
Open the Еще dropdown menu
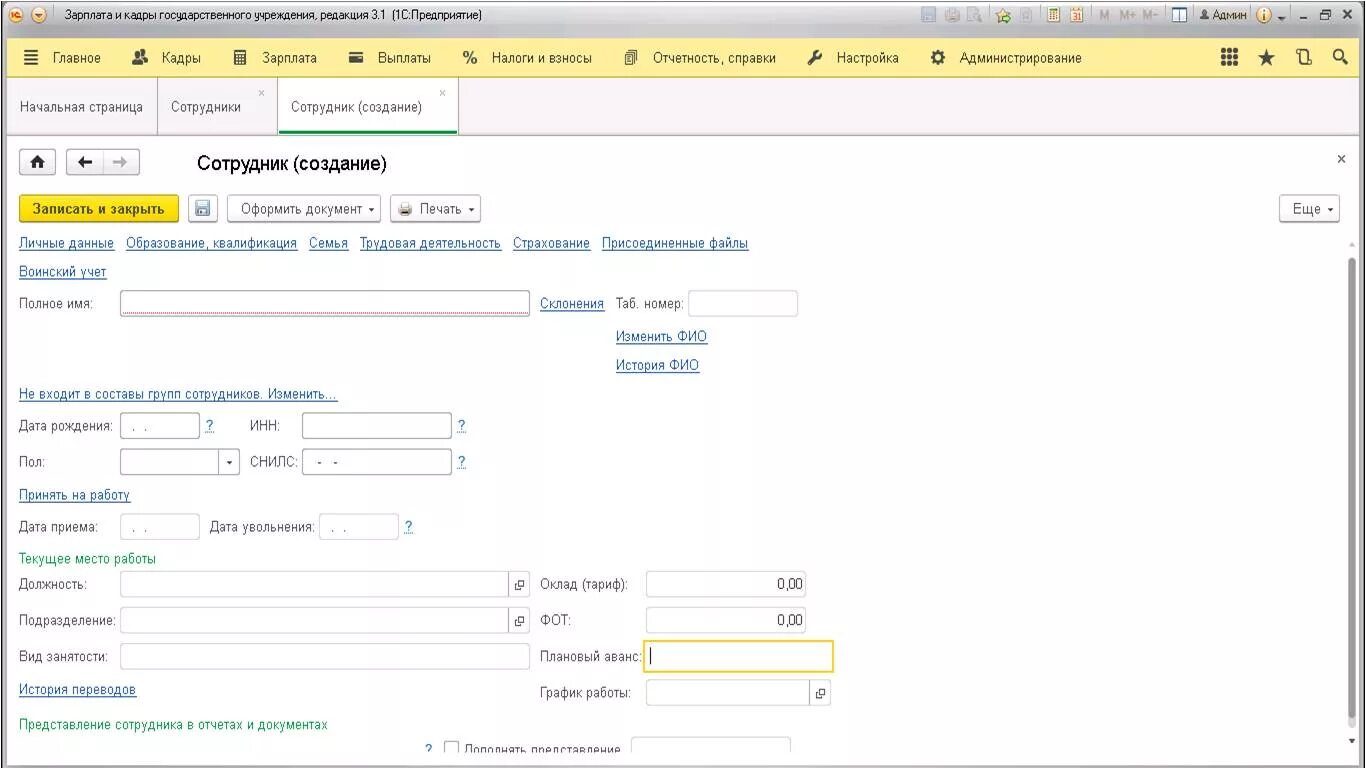[1309, 209]
